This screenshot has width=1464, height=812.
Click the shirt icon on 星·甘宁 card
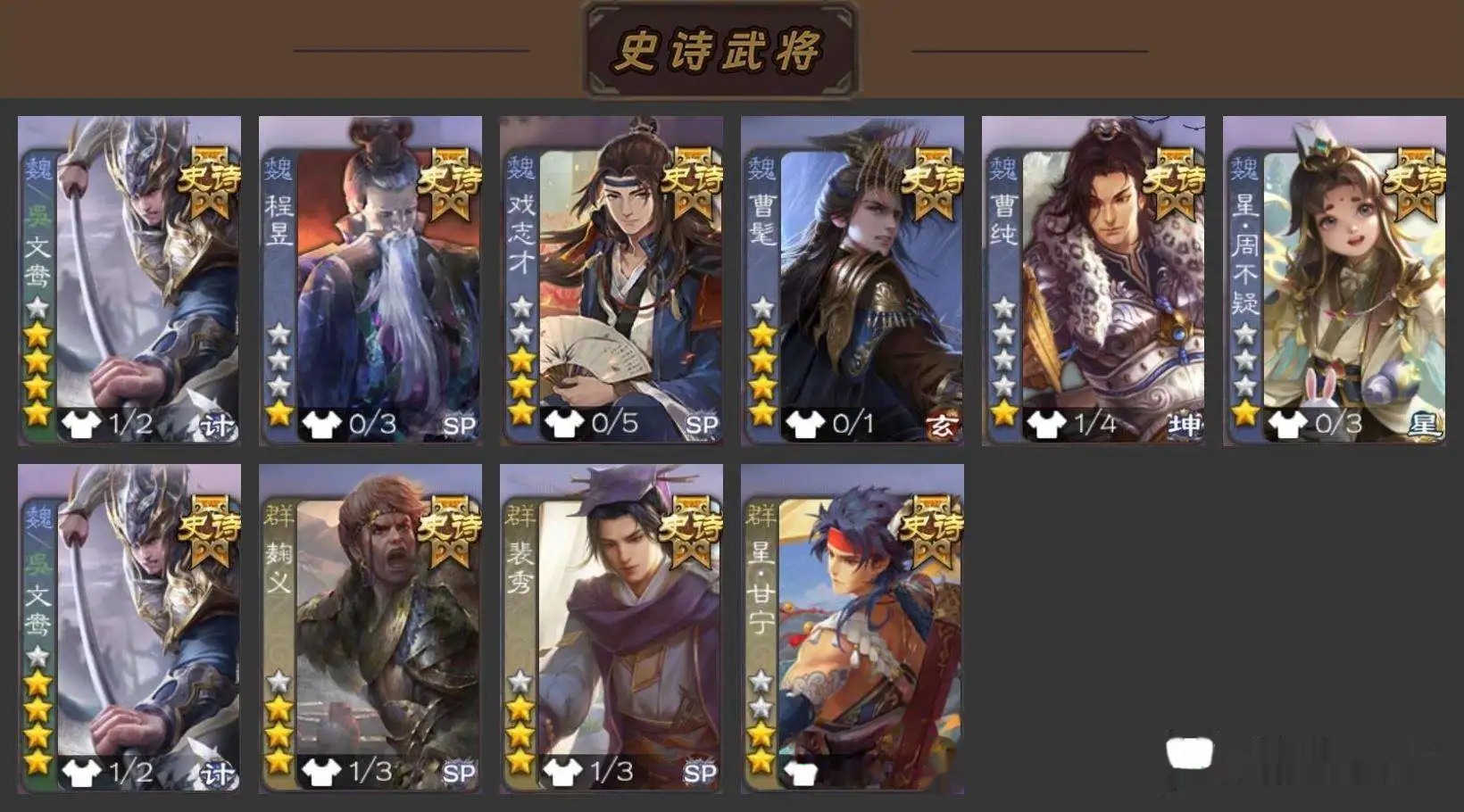coord(801,773)
